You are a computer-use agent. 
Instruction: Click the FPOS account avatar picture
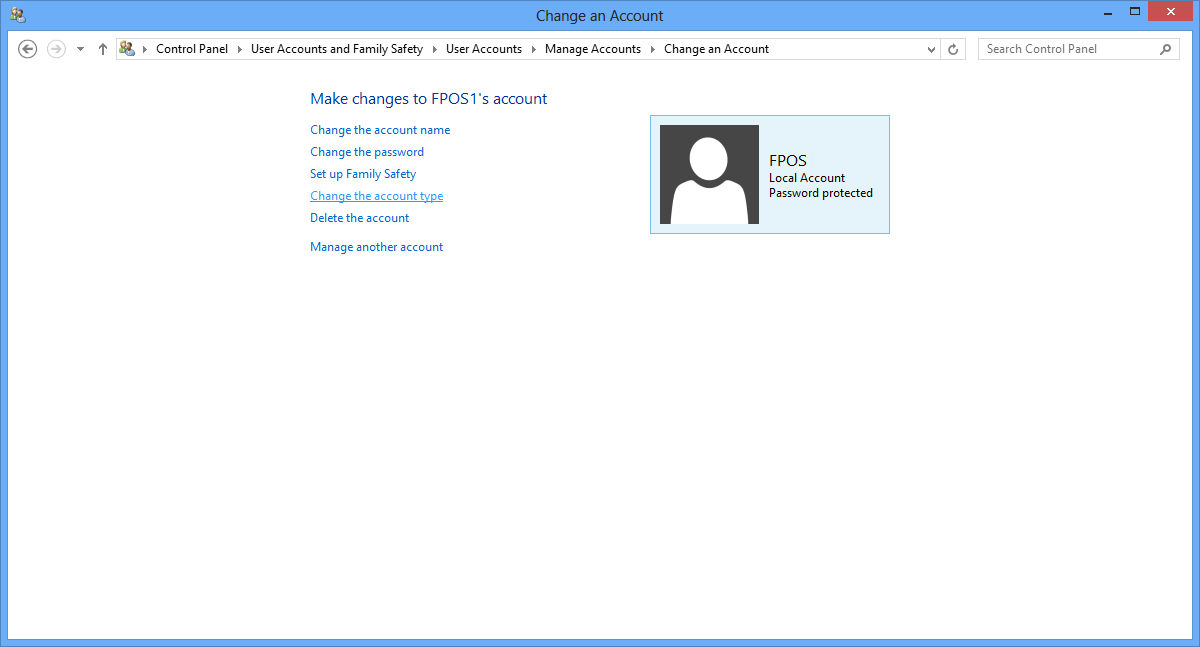coord(709,174)
